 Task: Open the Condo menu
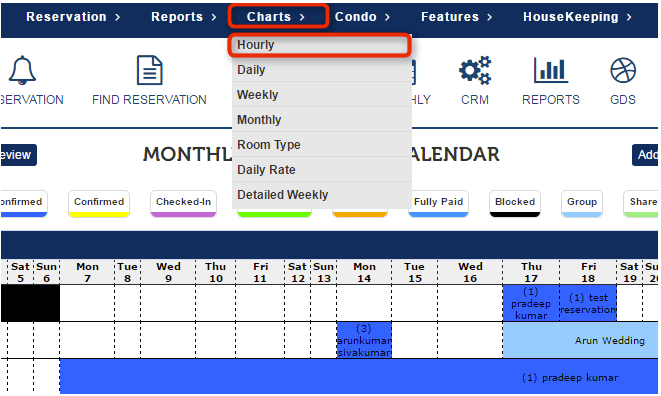tap(363, 17)
